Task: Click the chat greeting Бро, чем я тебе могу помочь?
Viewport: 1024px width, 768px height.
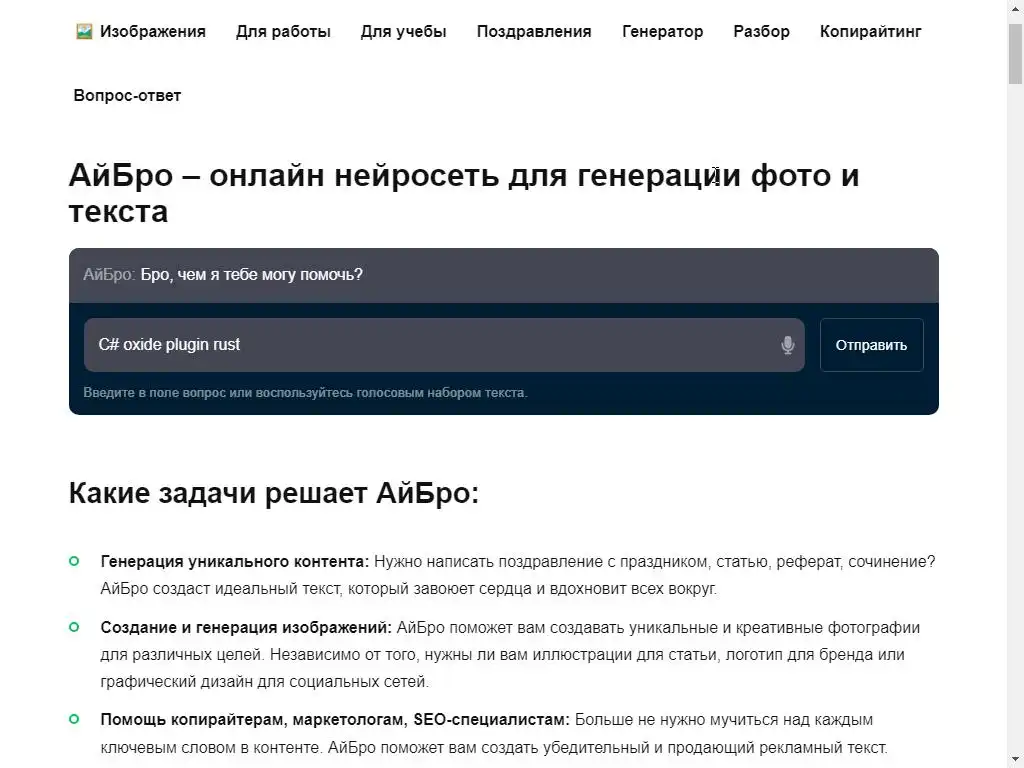Action: coord(251,275)
